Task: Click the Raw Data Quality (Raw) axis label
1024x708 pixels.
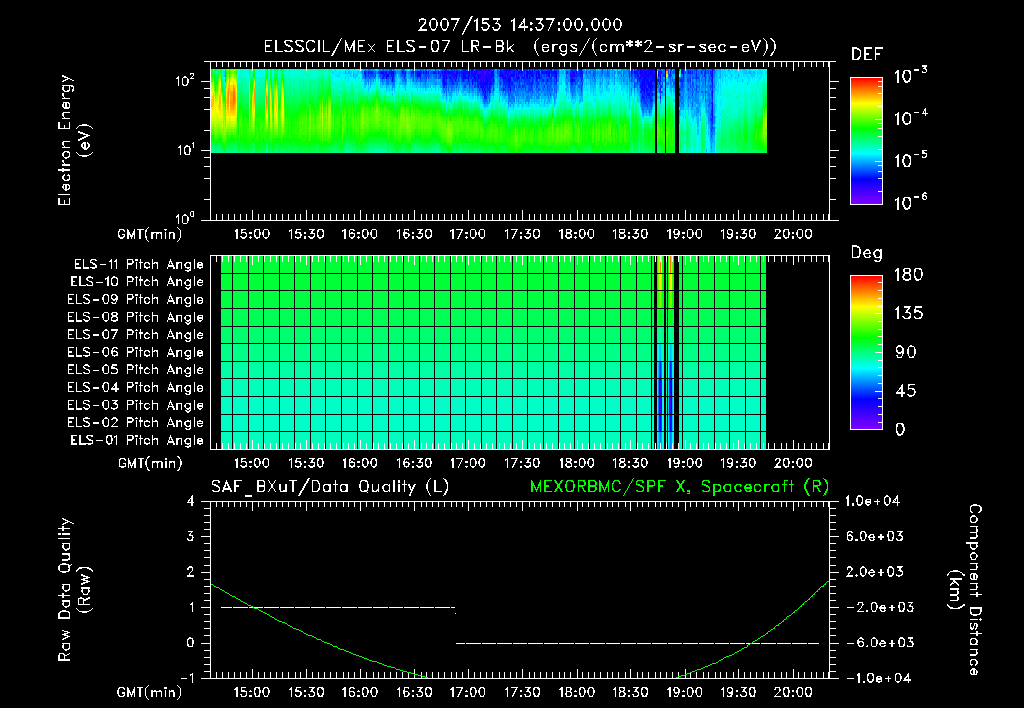Action: tap(74, 589)
